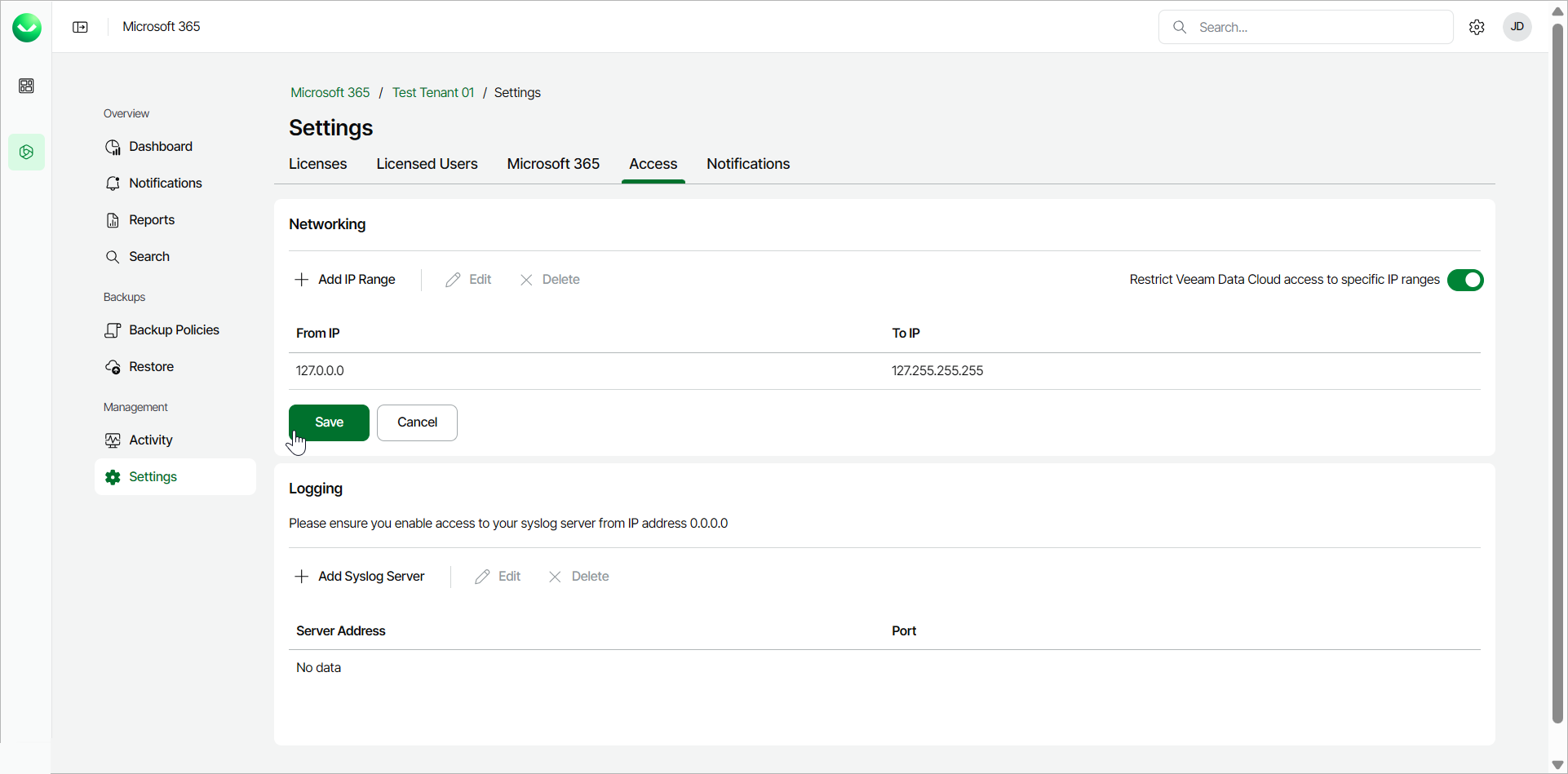Click Cancel in Networking section
Screen dimensions: 1568x774
(417, 422)
